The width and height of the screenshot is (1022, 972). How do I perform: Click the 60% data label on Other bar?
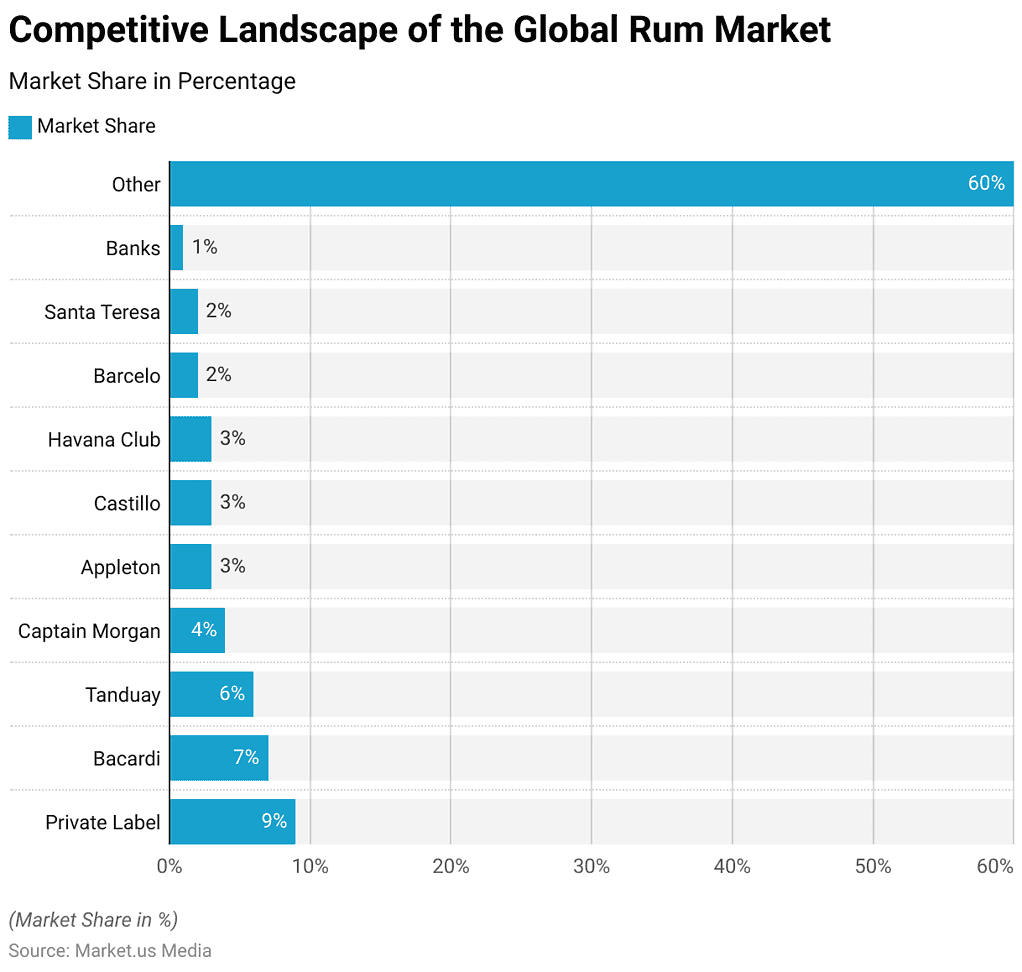(985, 183)
